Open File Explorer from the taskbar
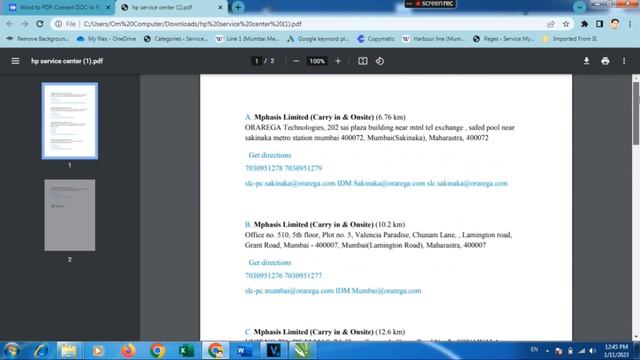Image resolution: width=640 pixels, height=360 pixels. tap(69, 351)
